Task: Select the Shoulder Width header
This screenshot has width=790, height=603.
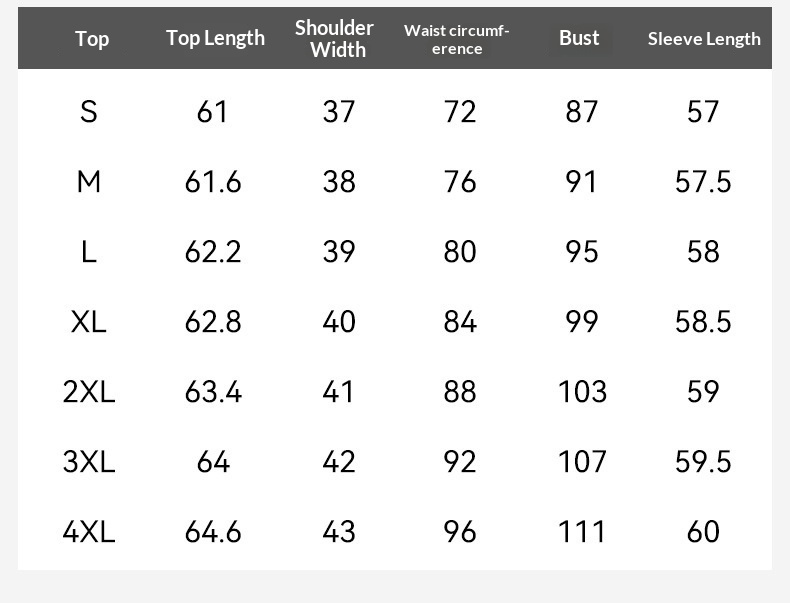Action: click(335, 39)
